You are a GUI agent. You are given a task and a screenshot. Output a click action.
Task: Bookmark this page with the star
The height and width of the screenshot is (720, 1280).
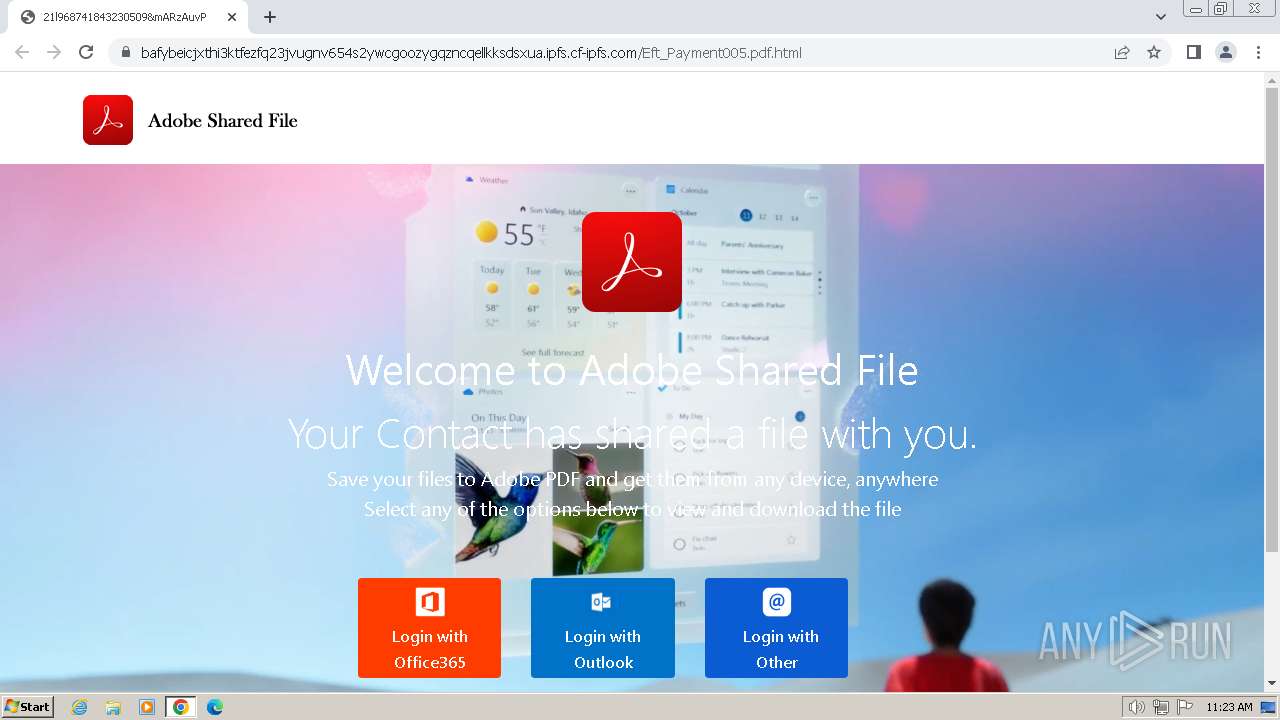coord(1154,53)
